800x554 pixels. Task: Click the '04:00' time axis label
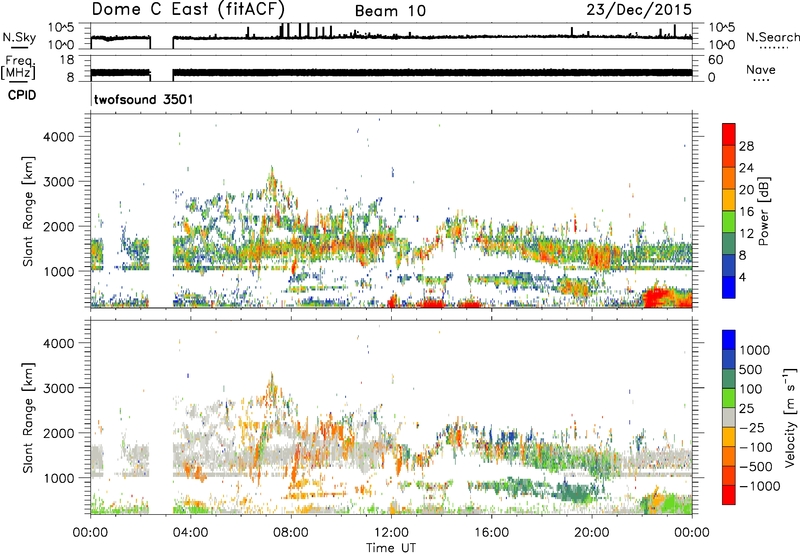pos(190,532)
